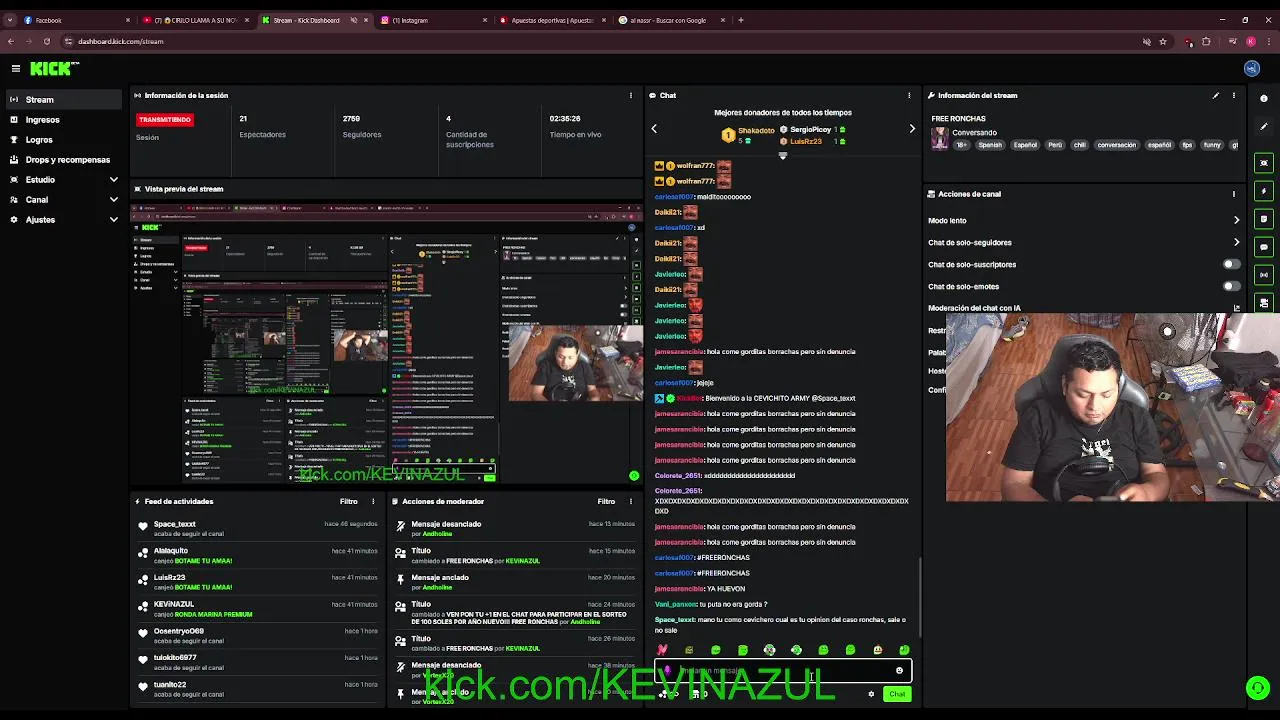This screenshot has height=720, width=1280.
Task: Open Acciones de moderador three-dot menu
Action: pyautogui.click(x=631, y=502)
